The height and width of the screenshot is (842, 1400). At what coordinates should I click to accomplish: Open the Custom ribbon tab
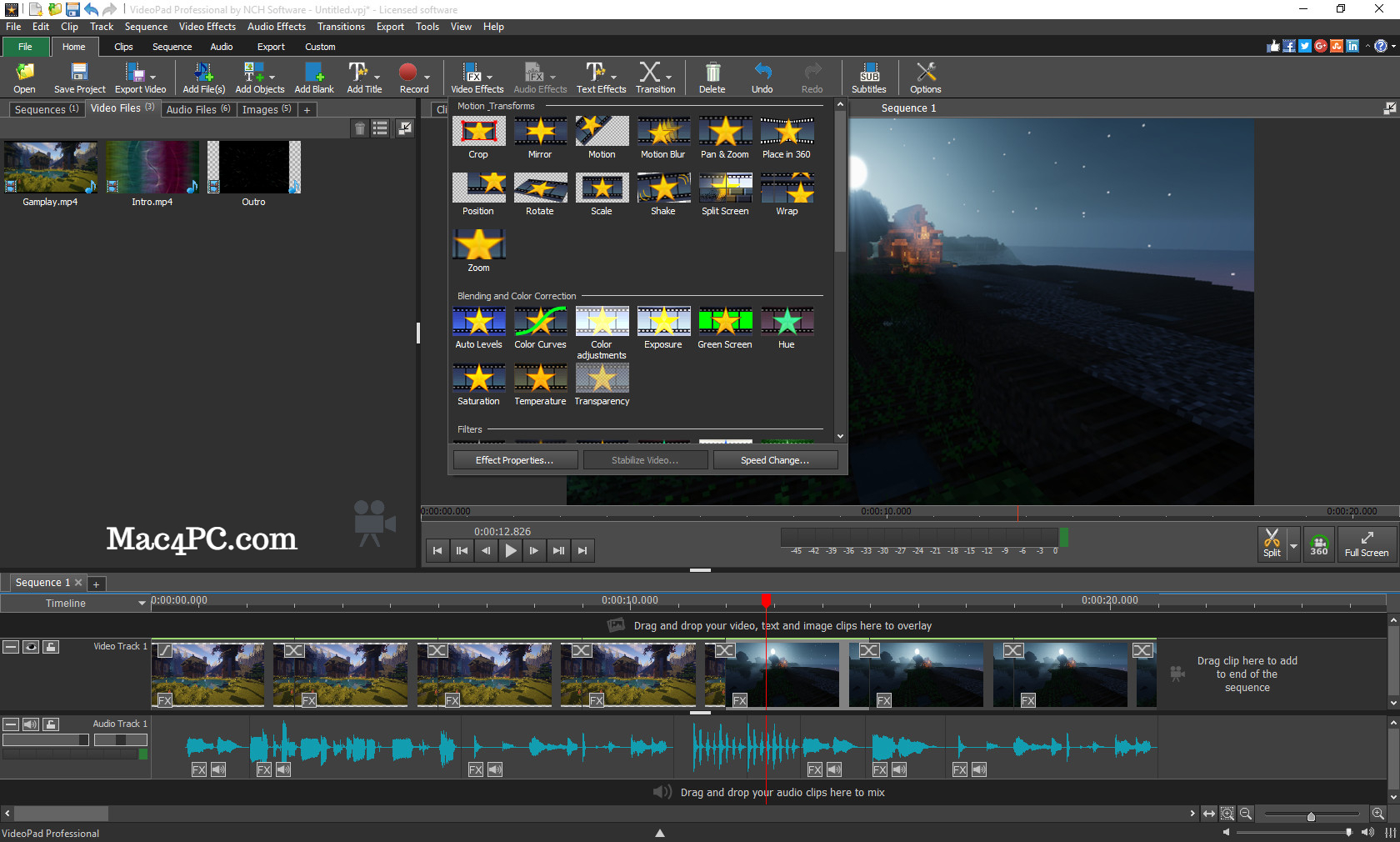pyautogui.click(x=320, y=47)
